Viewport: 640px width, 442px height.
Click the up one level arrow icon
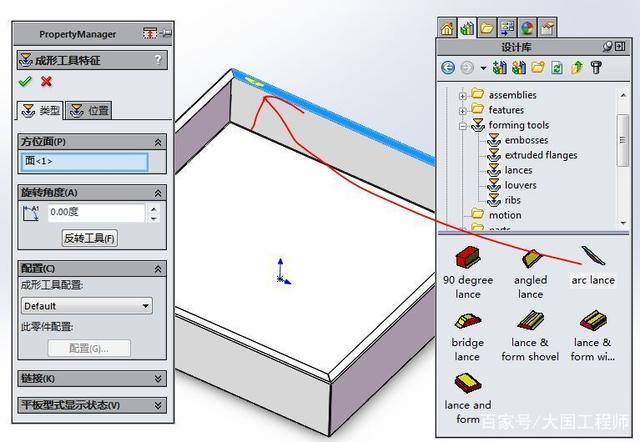click(x=577, y=67)
